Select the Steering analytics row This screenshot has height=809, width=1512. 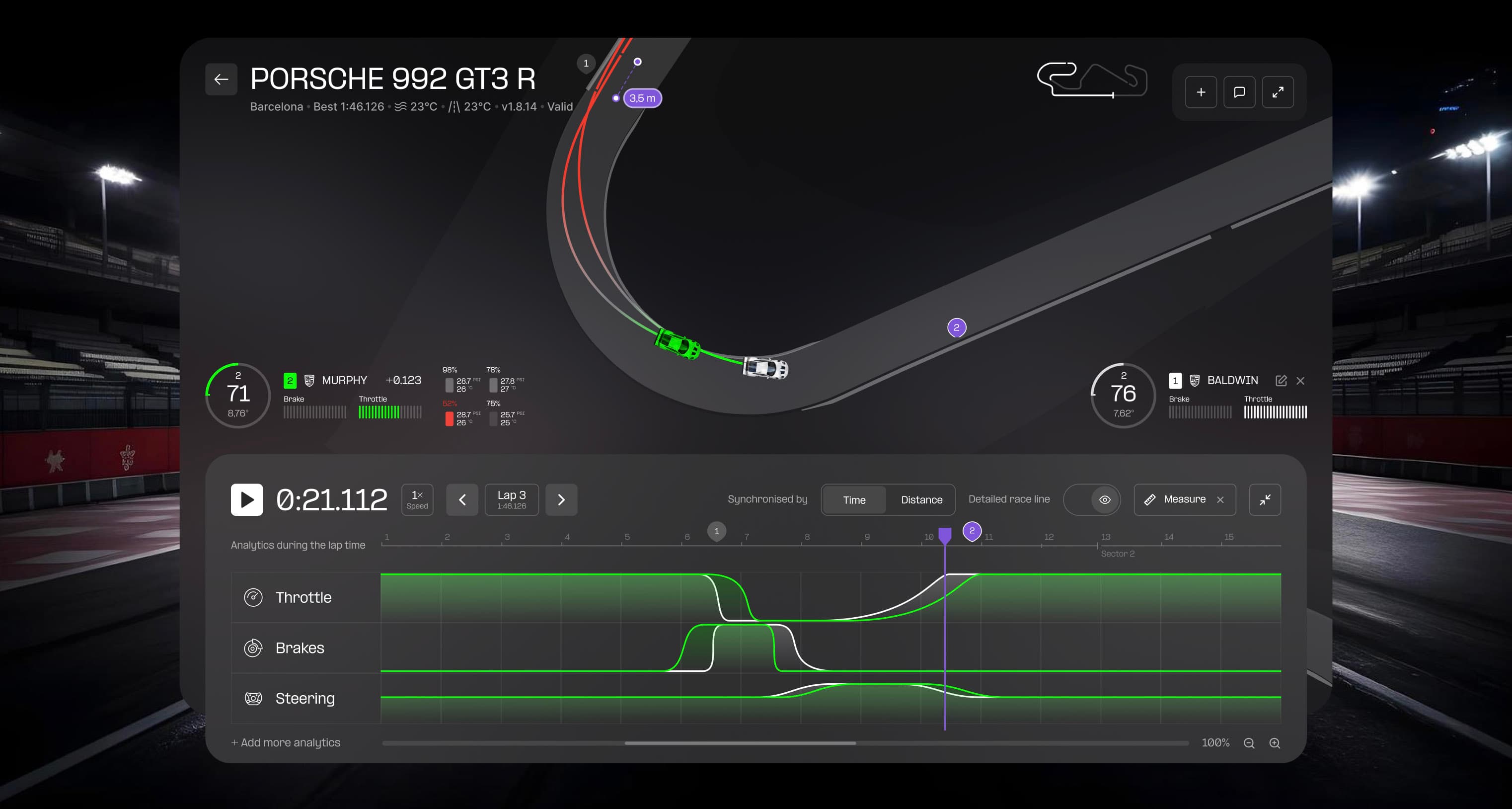305,698
